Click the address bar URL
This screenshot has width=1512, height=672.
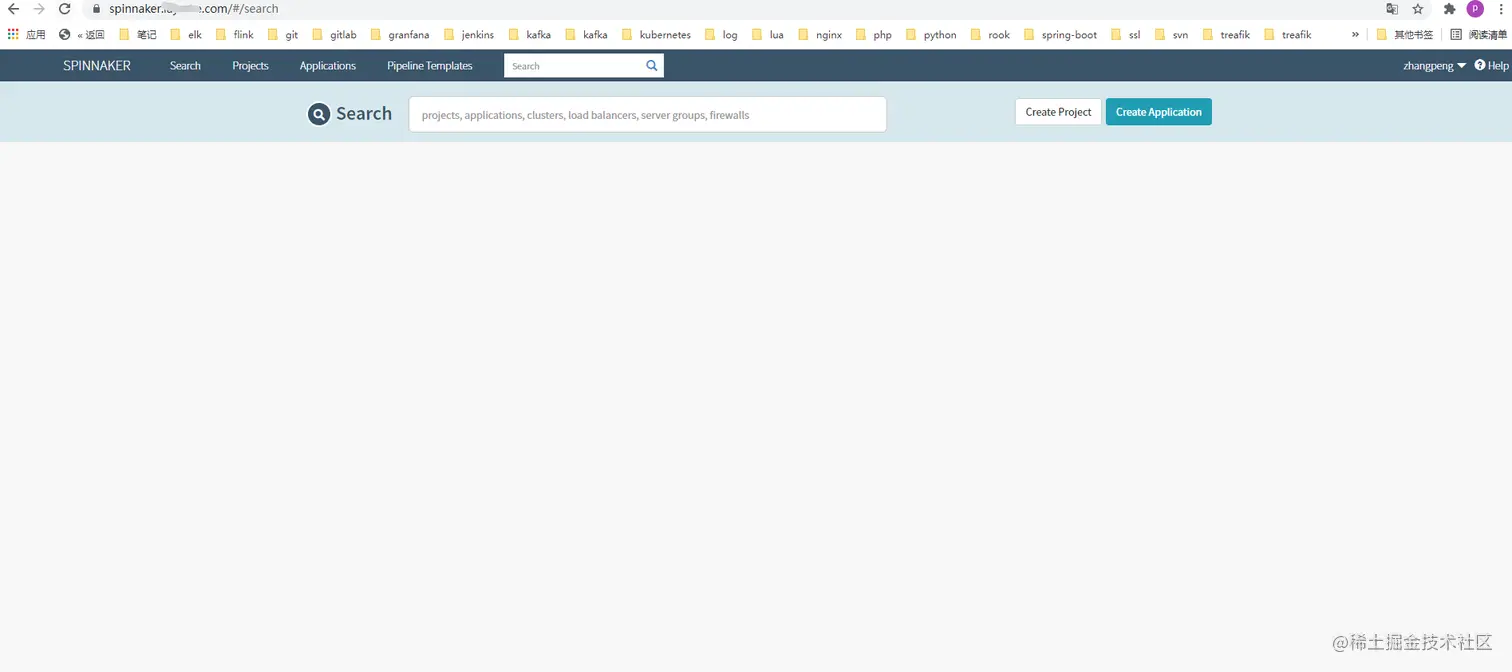click(x=194, y=9)
